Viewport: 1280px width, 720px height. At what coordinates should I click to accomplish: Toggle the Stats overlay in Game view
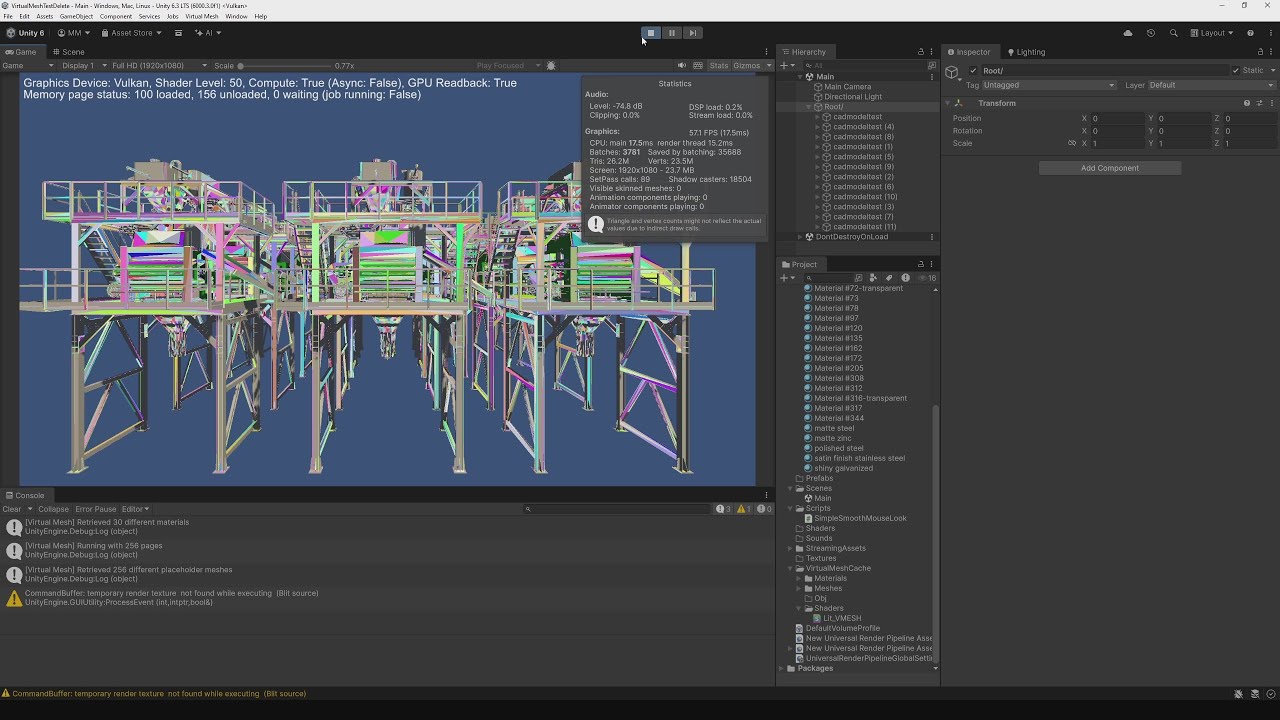click(718, 66)
